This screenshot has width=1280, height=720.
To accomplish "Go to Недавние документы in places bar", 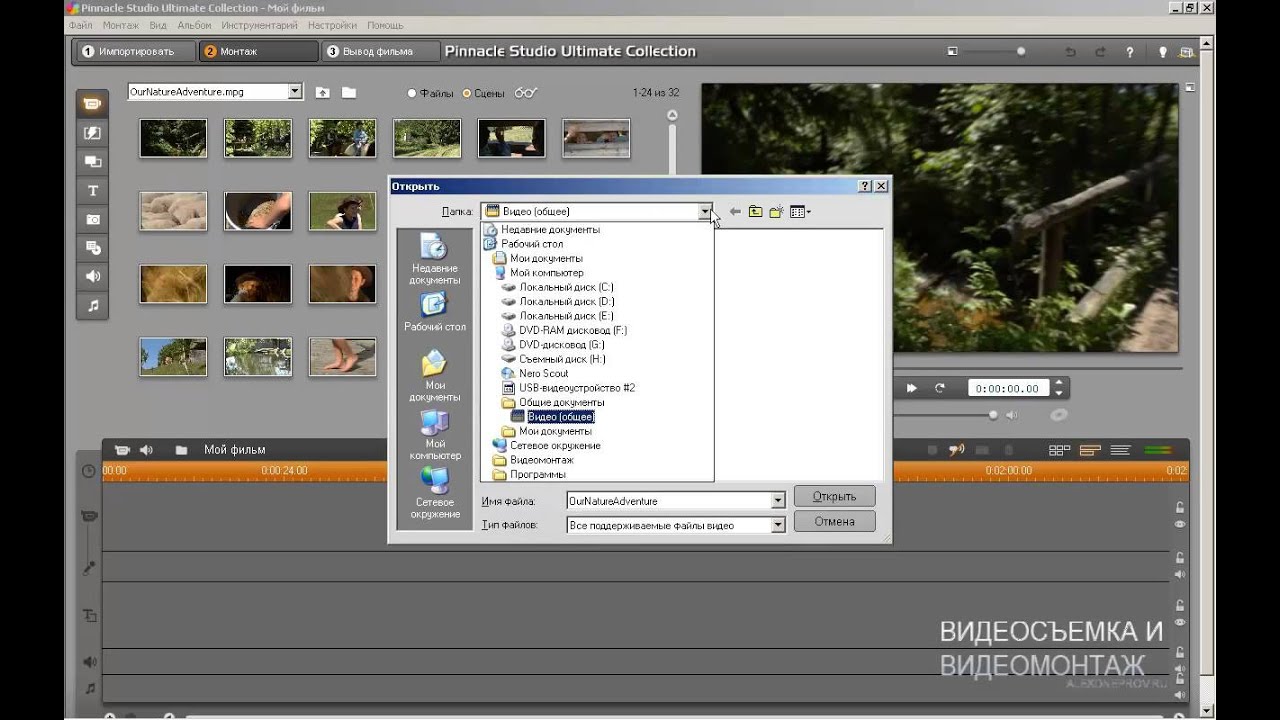I will (434, 259).
